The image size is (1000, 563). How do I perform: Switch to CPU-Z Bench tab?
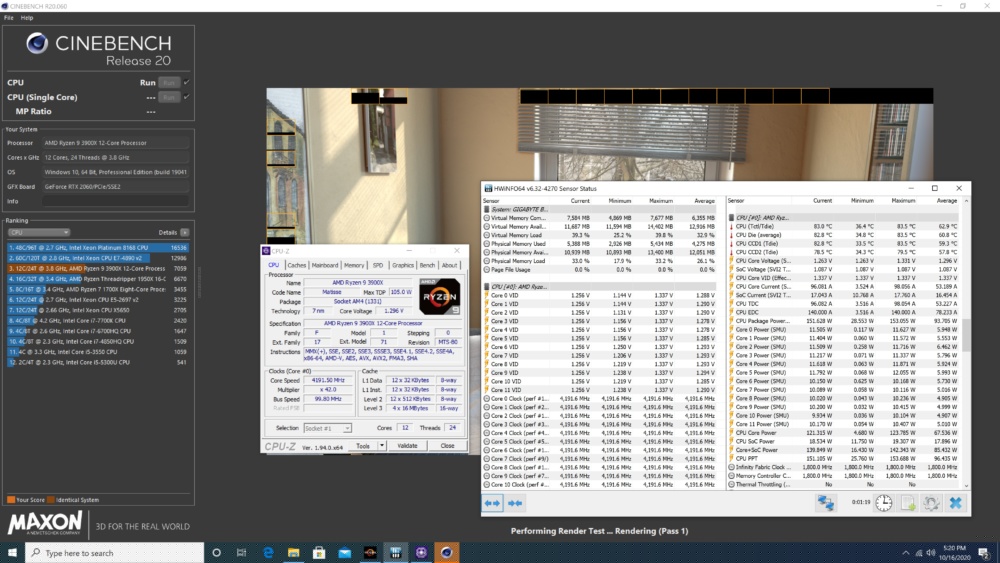point(427,265)
